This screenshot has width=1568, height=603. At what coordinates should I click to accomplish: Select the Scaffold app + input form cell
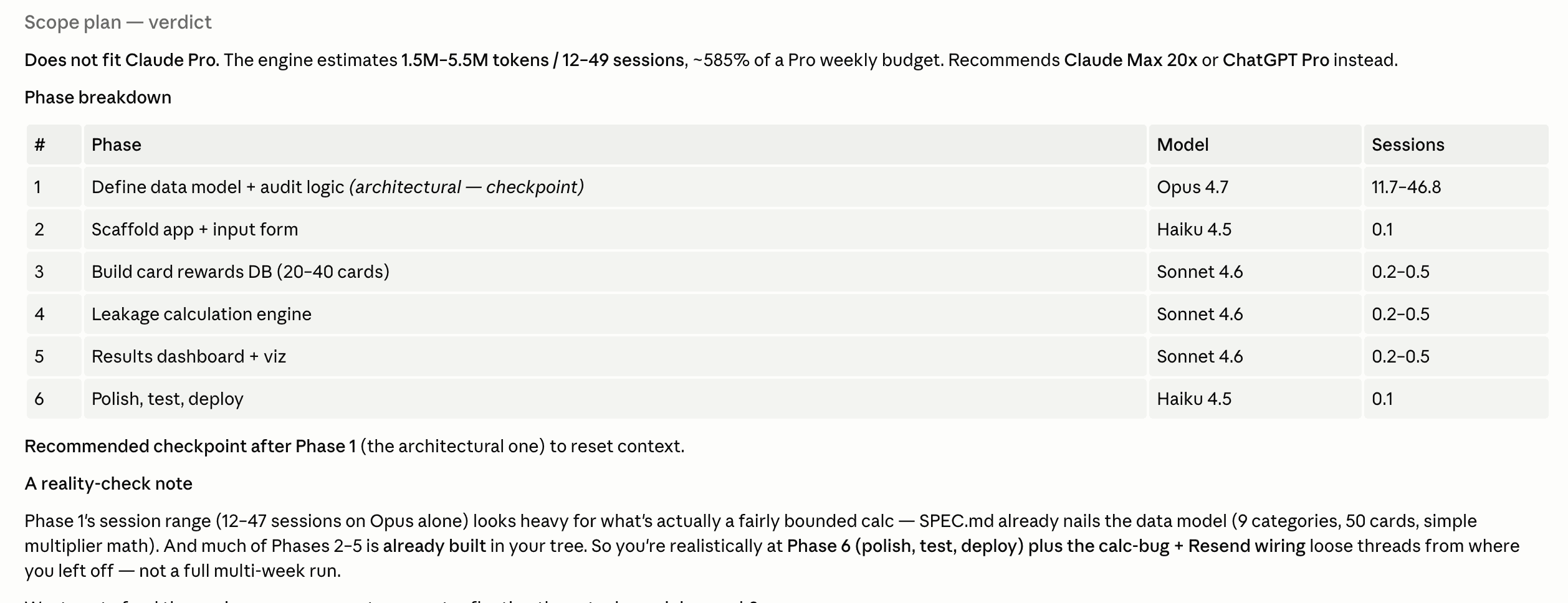click(x=614, y=229)
